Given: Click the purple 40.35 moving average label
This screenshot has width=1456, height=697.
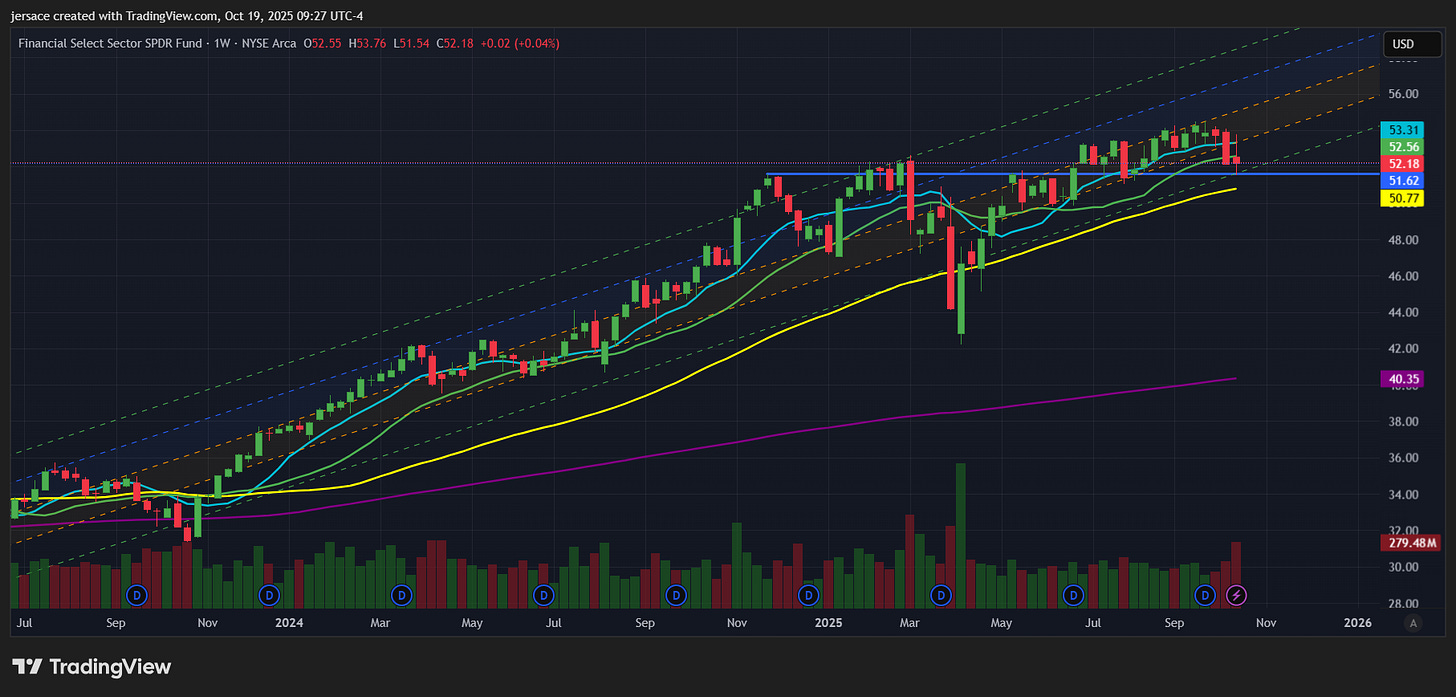Looking at the screenshot, I should 1404,379.
